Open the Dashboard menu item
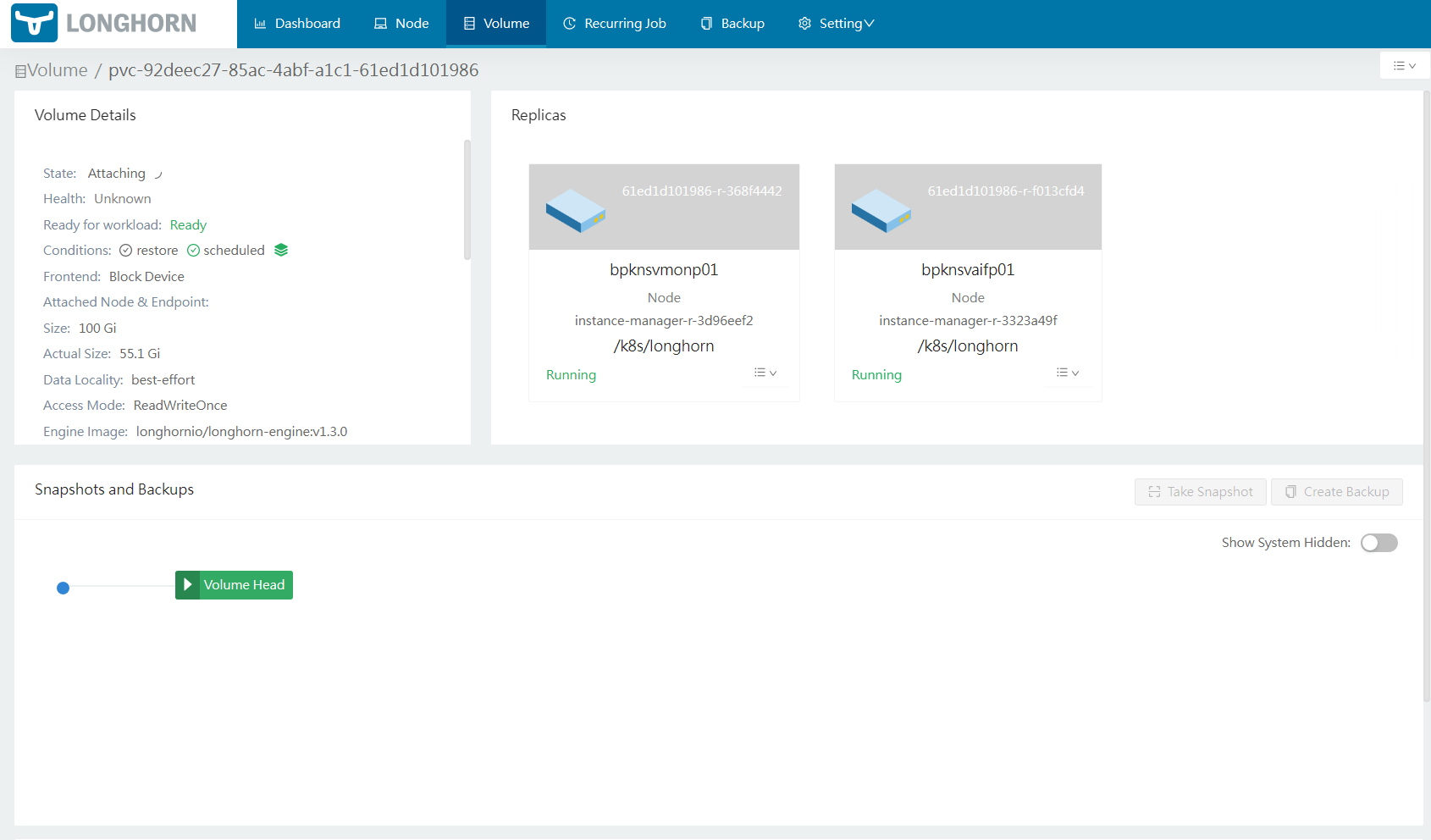 (x=306, y=23)
